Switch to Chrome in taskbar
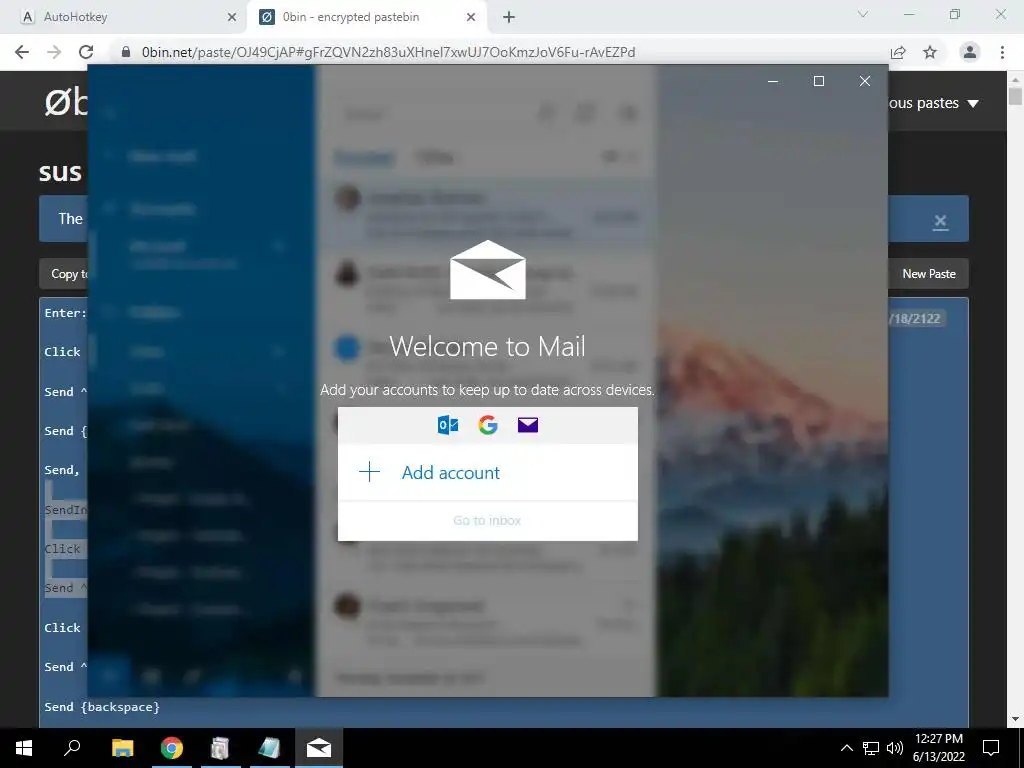The image size is (1024, 768). [x=172, y=748]
